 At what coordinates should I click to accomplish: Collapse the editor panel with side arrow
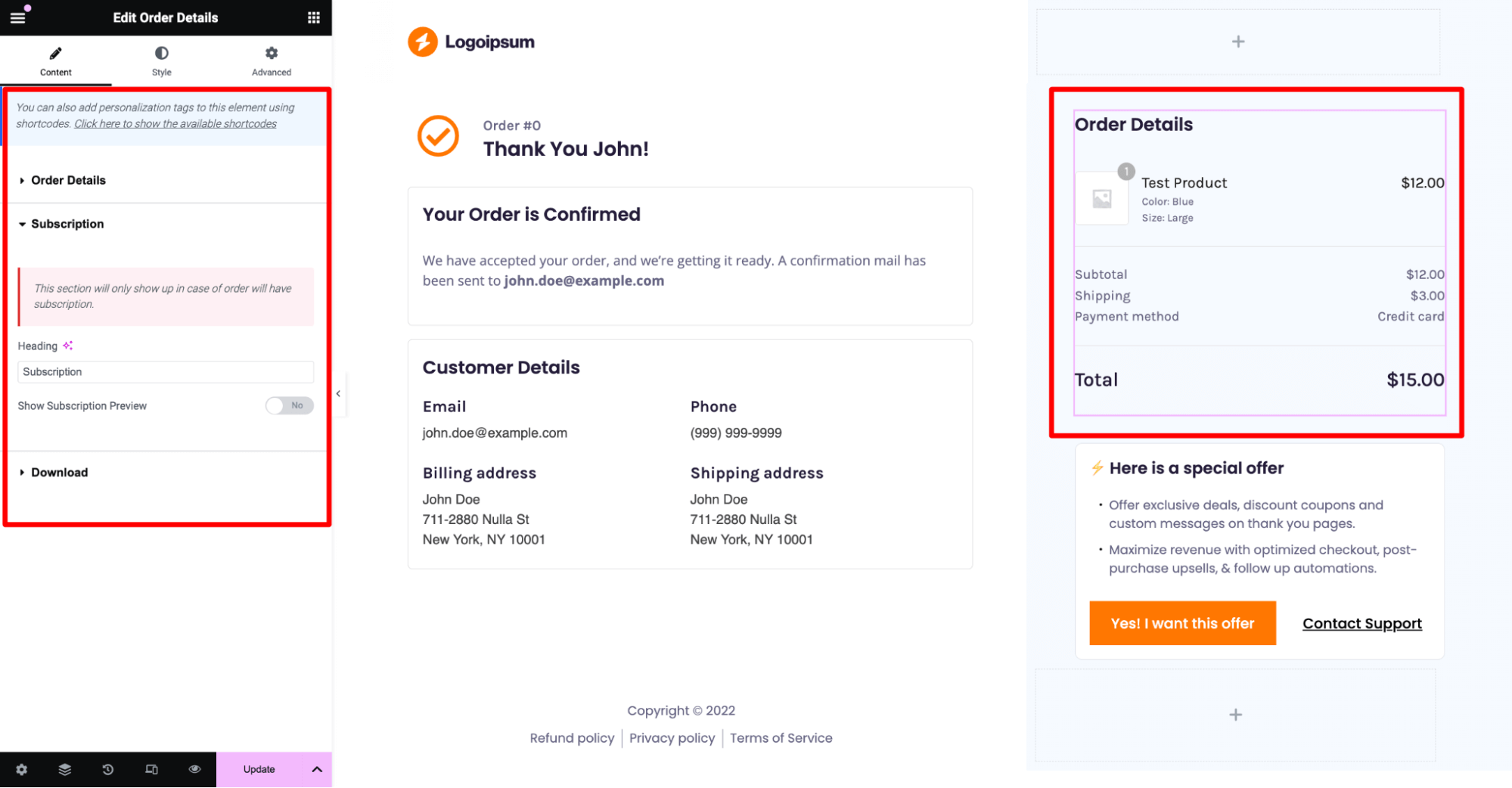coord(338,394)
